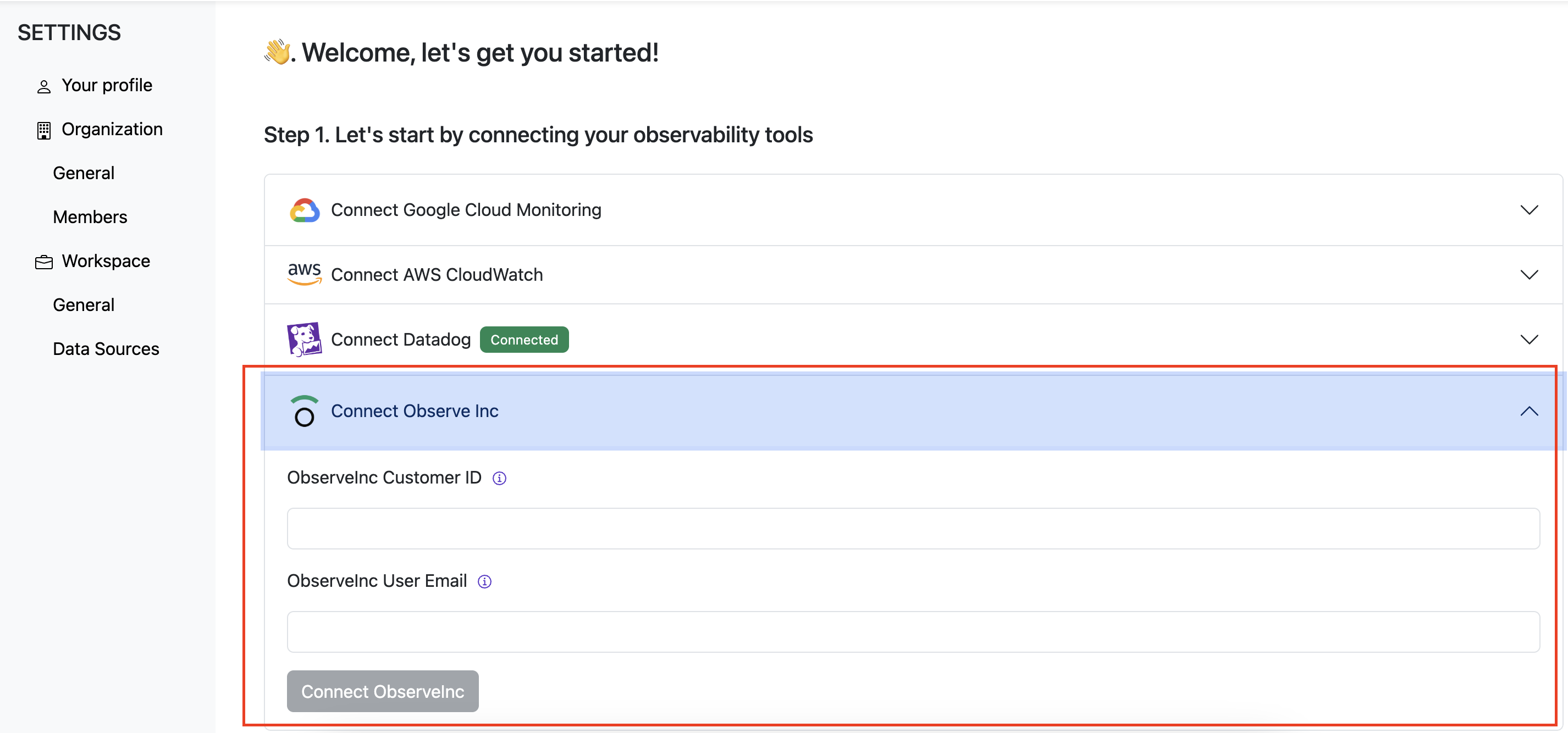Viewport: 1568px width, 733px height.
Task: Click info icon beside User Email label
Action: 484,581
